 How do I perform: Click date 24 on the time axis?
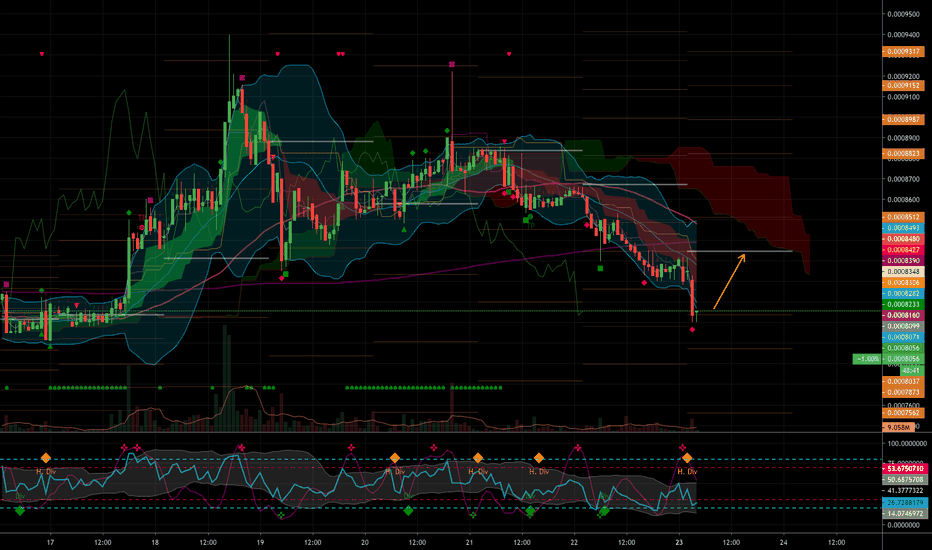pos(784,542)
